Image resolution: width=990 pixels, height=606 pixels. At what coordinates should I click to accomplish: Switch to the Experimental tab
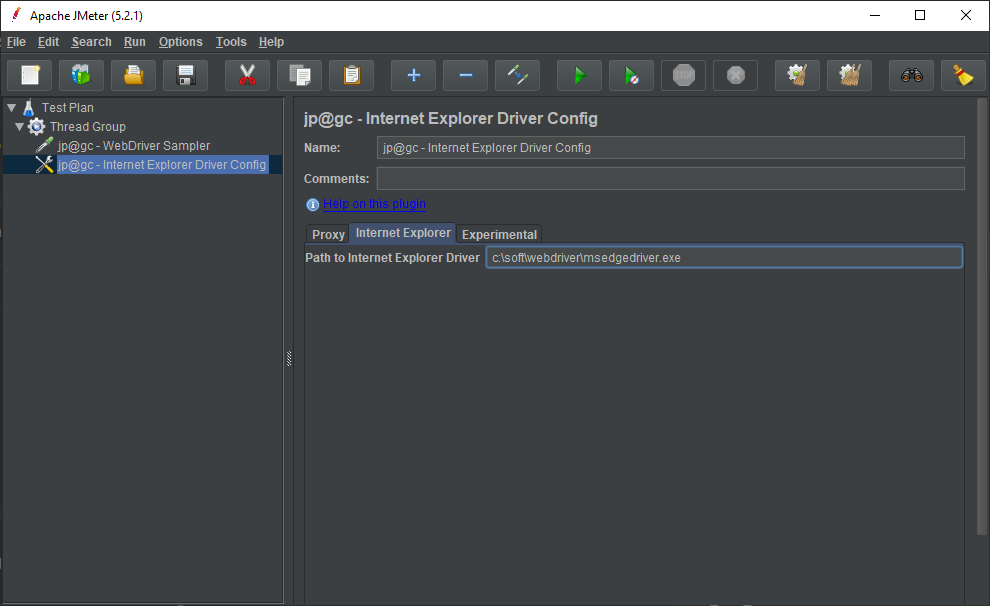499,234
